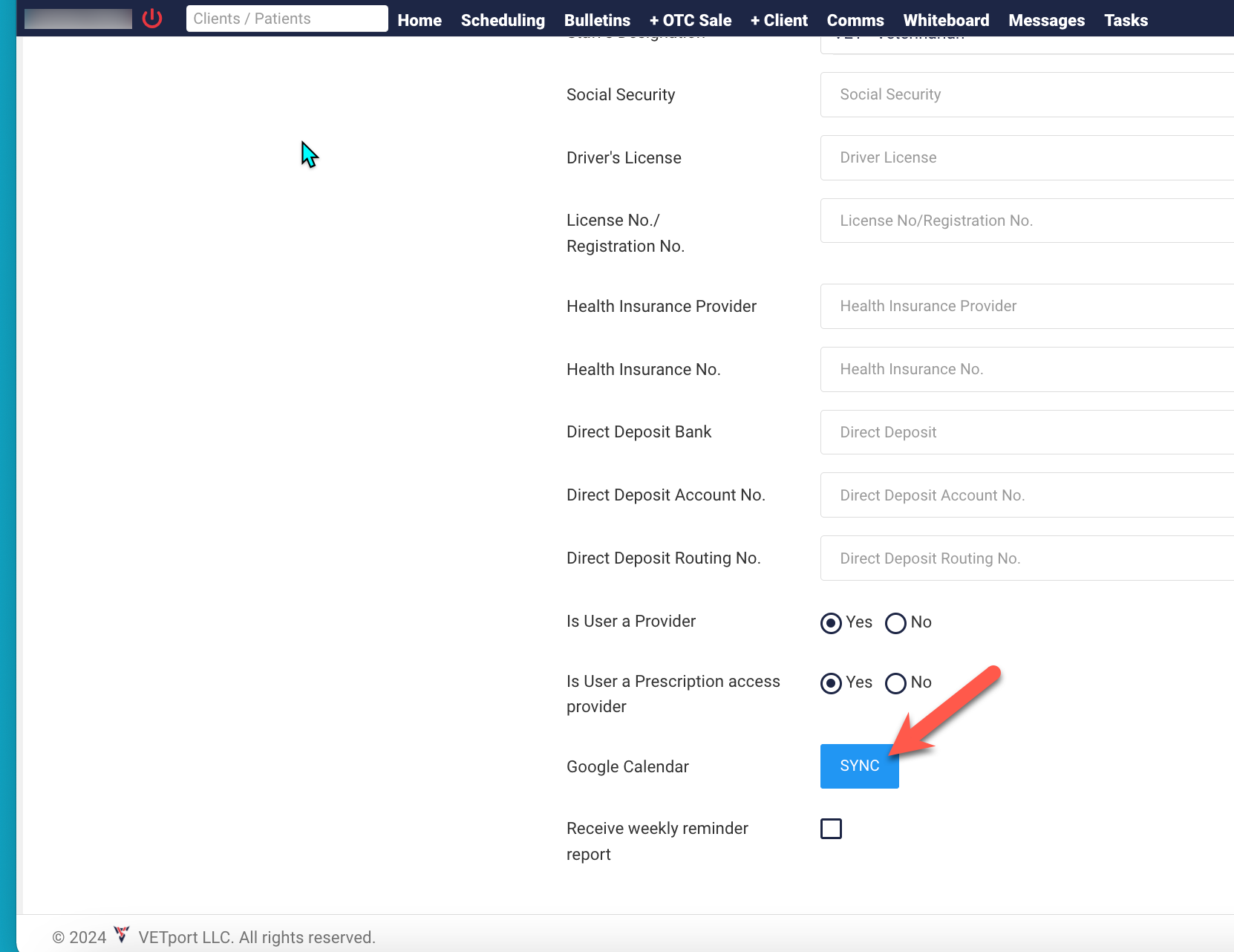Select Yes for Is User a Provider
The height and width of the screenshot is (952, 1234).
831,623
